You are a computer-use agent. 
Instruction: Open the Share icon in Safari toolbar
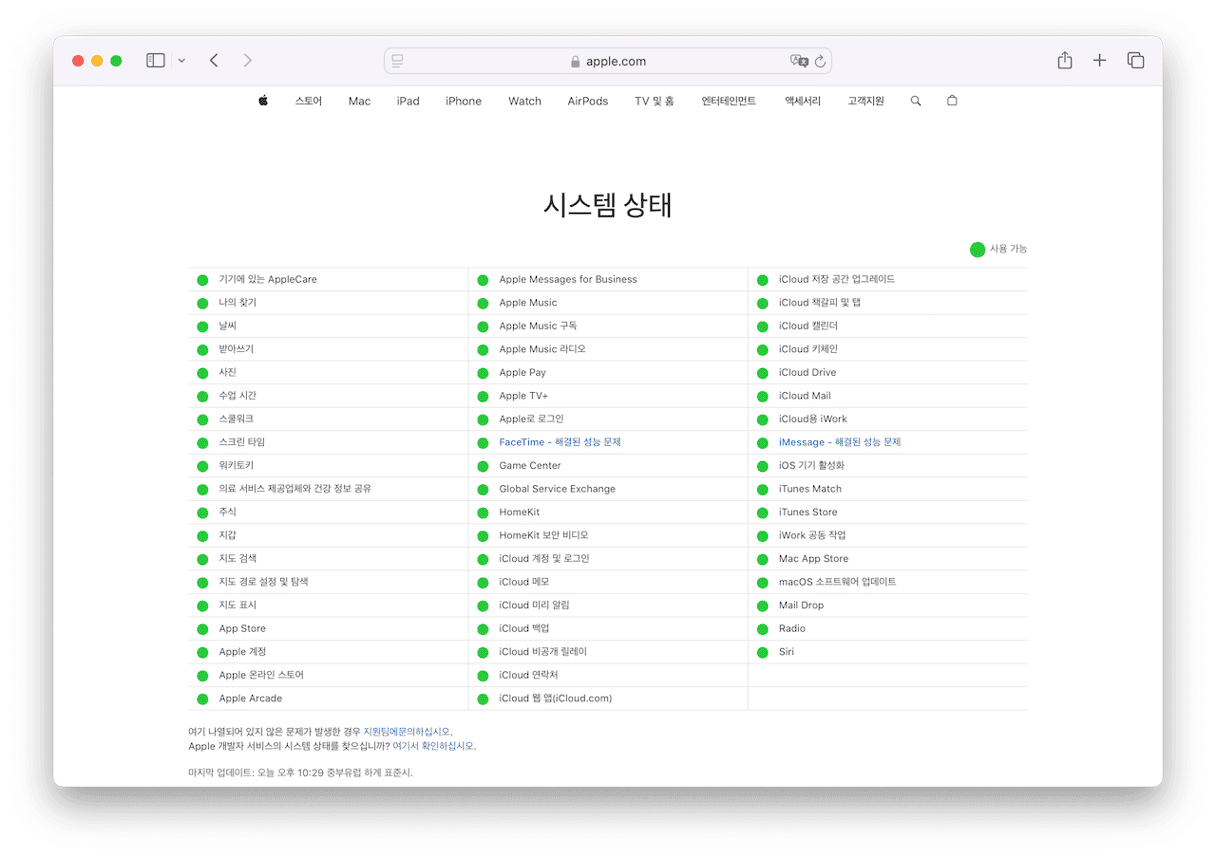(x=1065, y=60)
